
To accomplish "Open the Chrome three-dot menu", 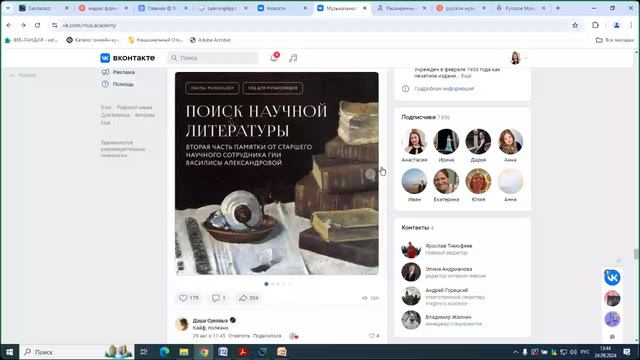I will click(631, 25).
